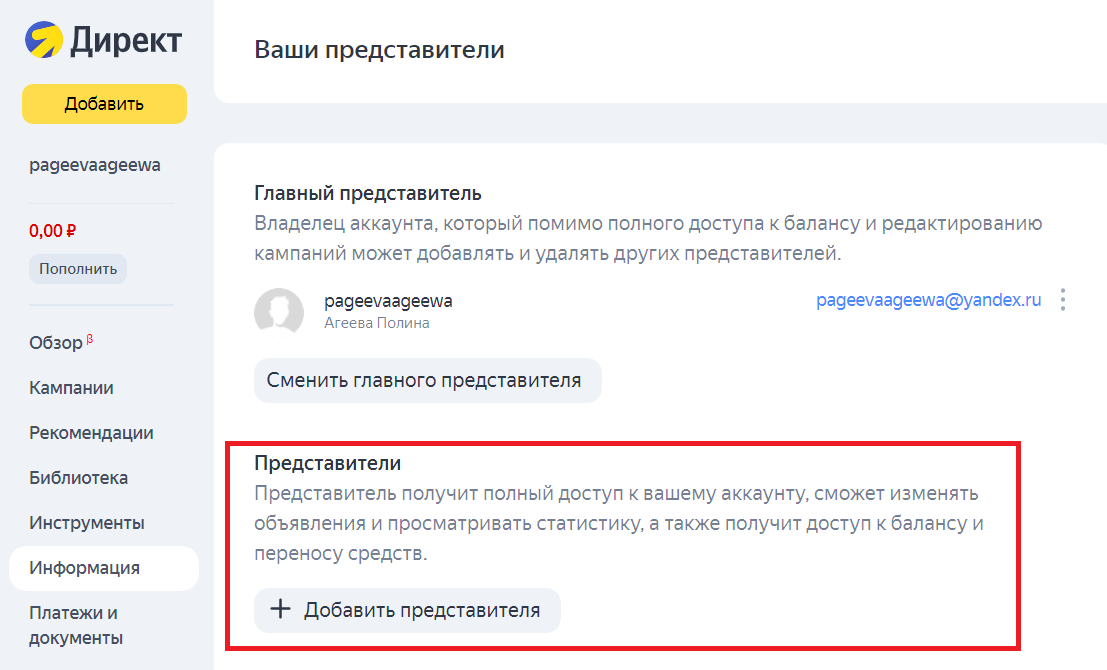Click the Yandex Direct logo icon
Image resolution: width=1107 pixels, height=670 pixels.
click(x=43, y=41)
